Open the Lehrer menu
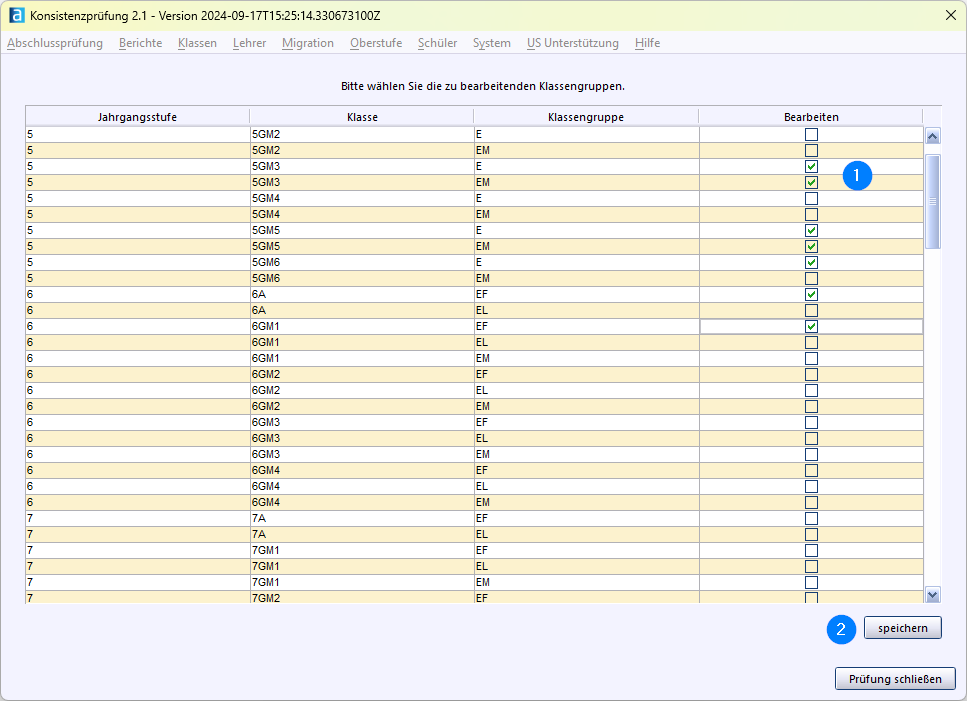Screen dimensions: 967x701 [x=250, y=43]
